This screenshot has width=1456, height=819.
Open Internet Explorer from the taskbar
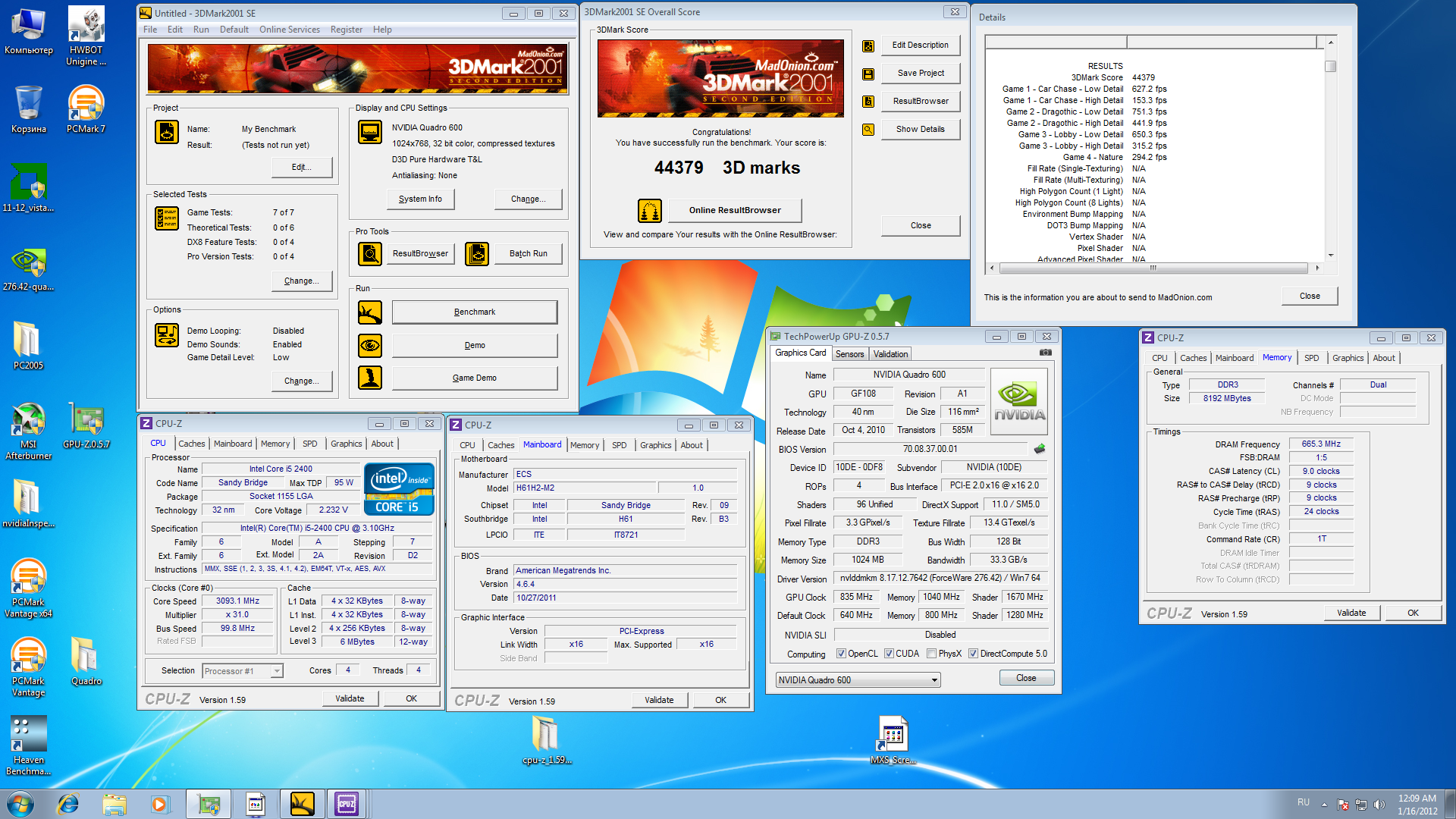pos(68,803)
